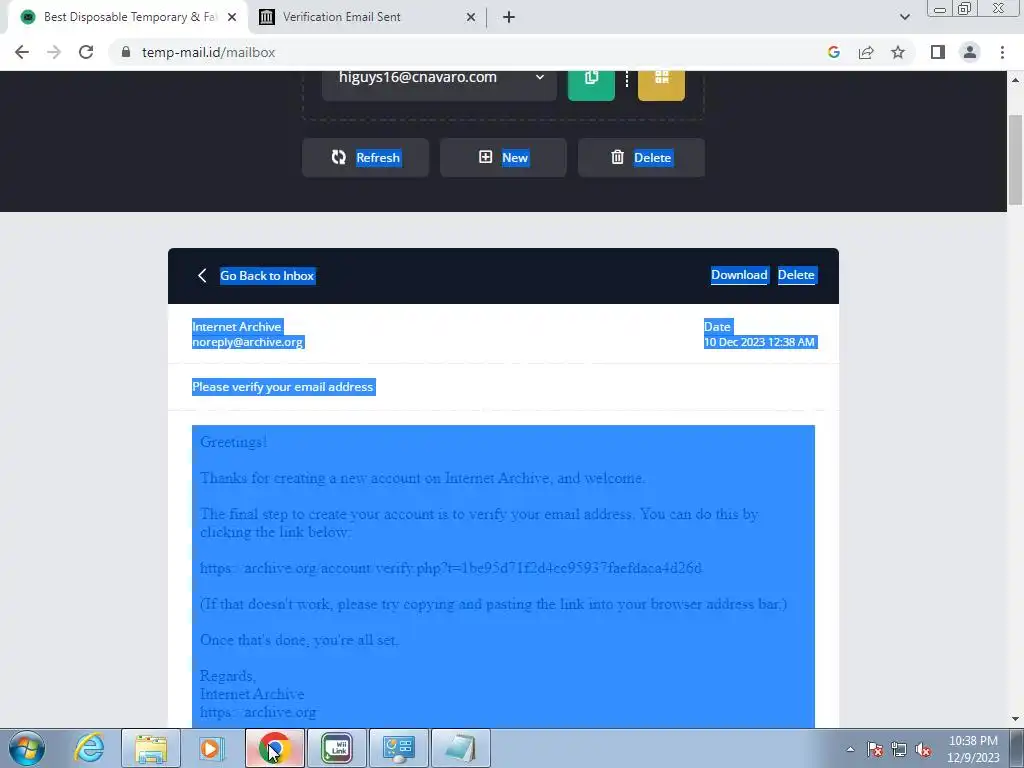The image size is (1024, 768).
Task: Open Chrome three-dot menu
Action: (x=1002, y=52)
